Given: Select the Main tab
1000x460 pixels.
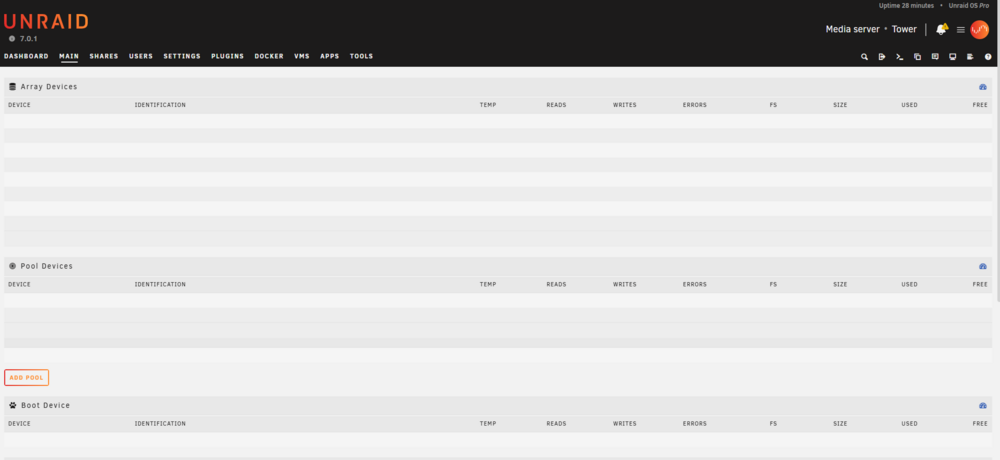Looking at the screenshot, I should click(69, 56).
